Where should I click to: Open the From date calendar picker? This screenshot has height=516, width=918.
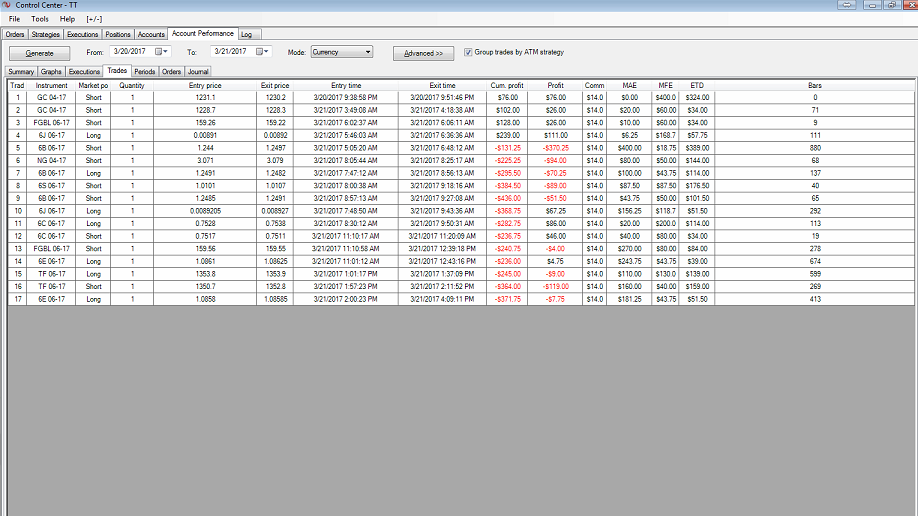pyautogui.click(x=162, y=52)
